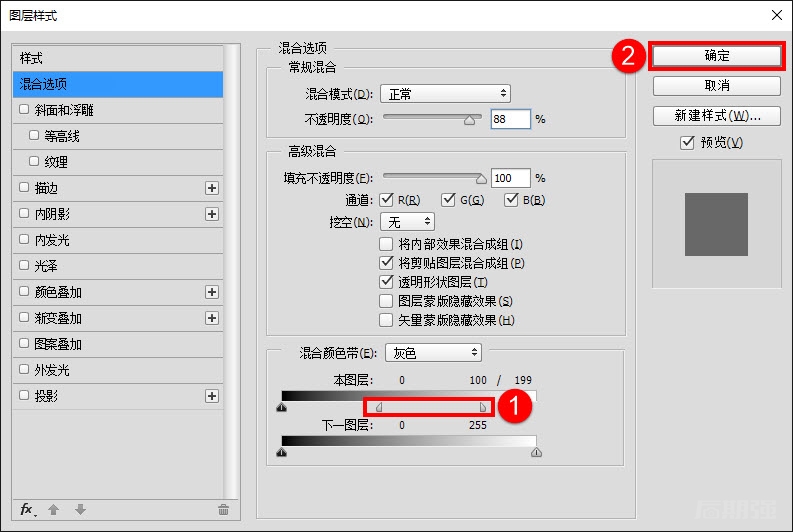Open the 挖空 dropdown

[x=407, y=221]
